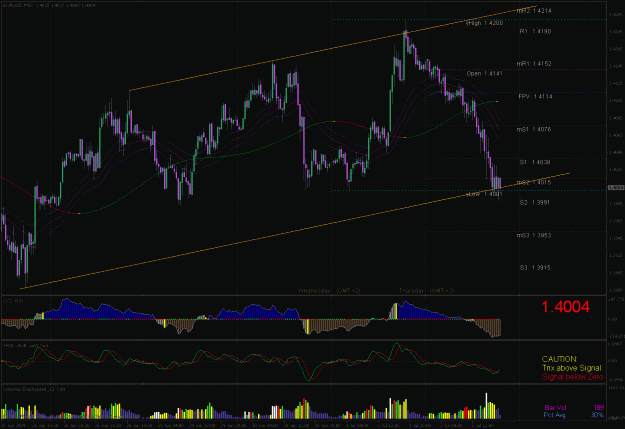
Task: Select the R1: 1.4190 resistance label
Action: (535, 31)
